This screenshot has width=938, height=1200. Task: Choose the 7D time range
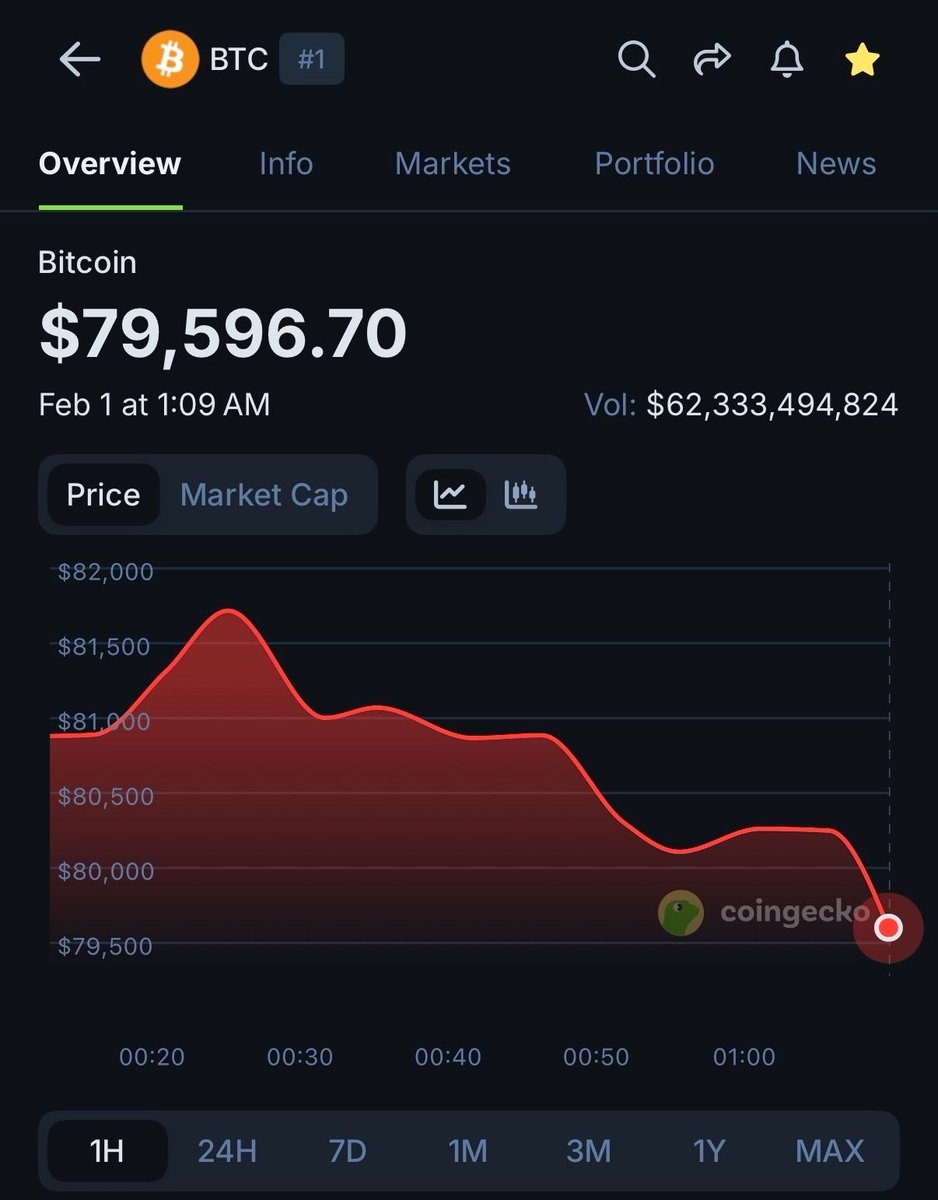pos(348,1151)
